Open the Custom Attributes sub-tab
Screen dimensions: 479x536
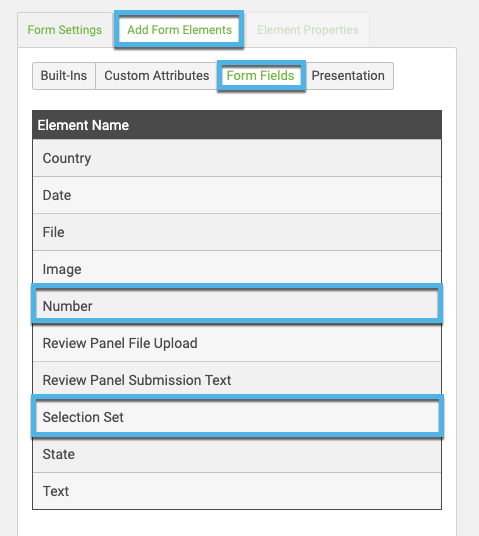point(157,76)
